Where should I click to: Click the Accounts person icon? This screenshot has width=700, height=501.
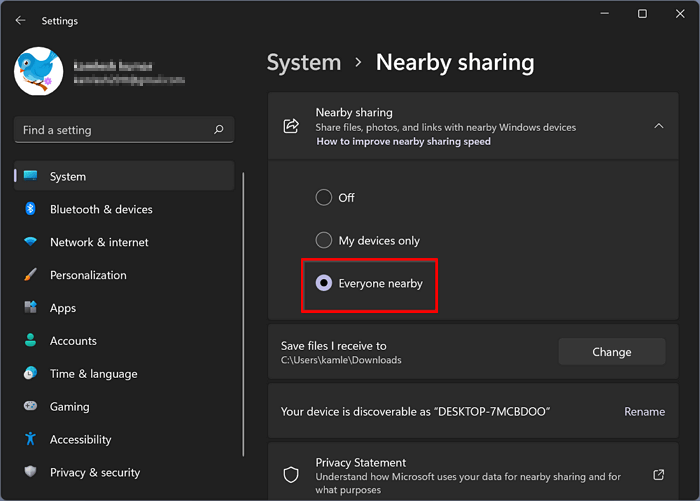30,341
